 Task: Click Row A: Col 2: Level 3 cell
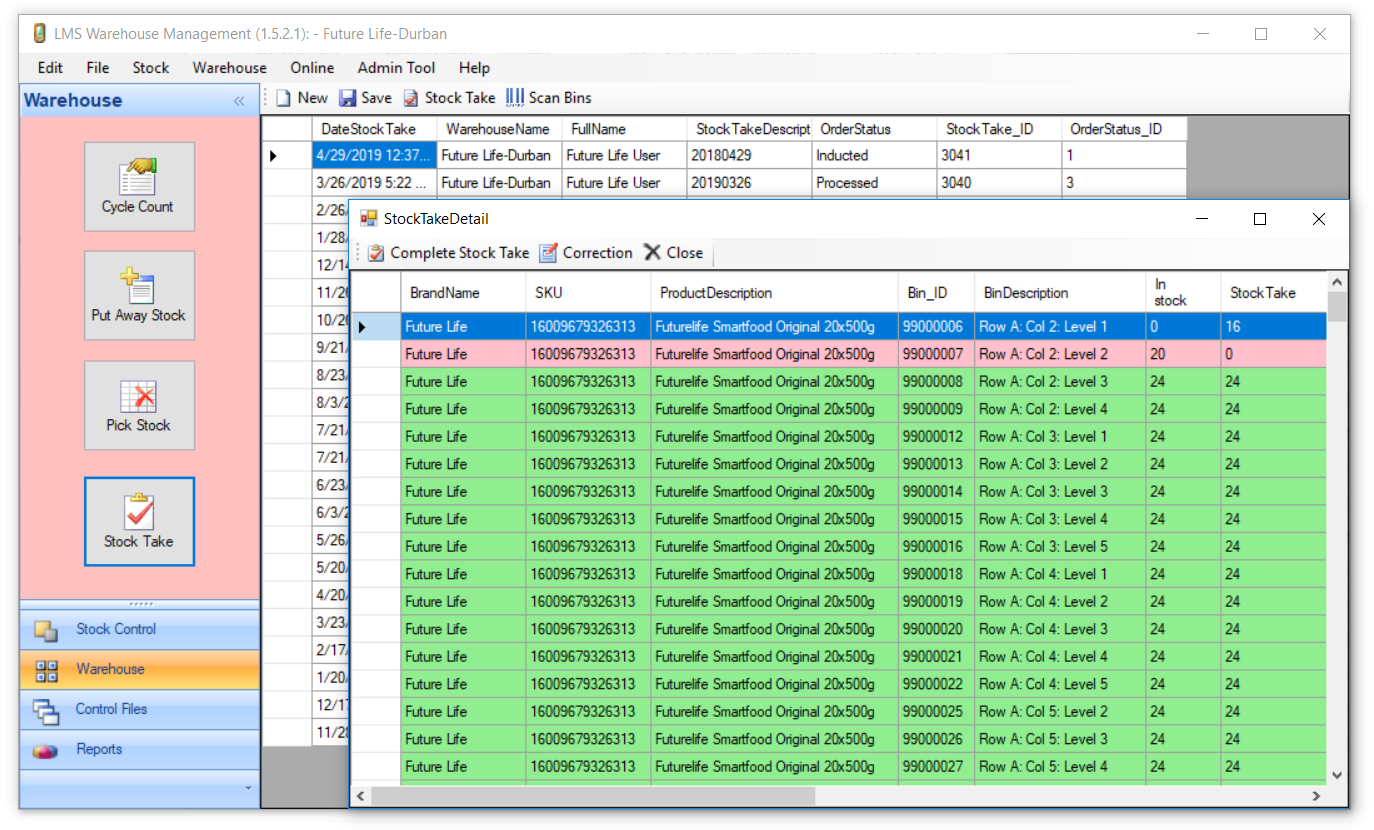point(1060,382)
